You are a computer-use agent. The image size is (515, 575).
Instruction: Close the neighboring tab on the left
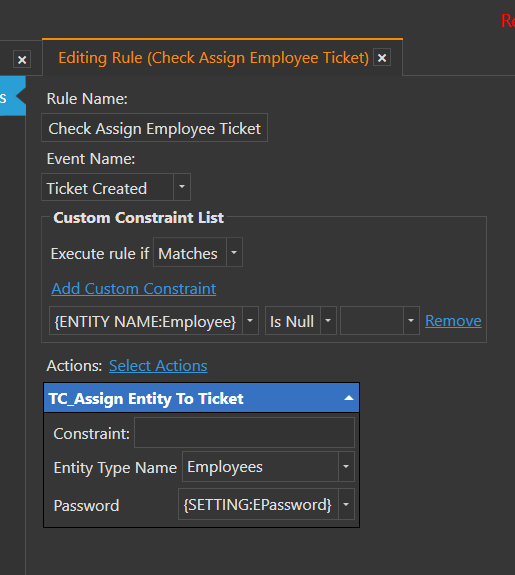point(22,59)
